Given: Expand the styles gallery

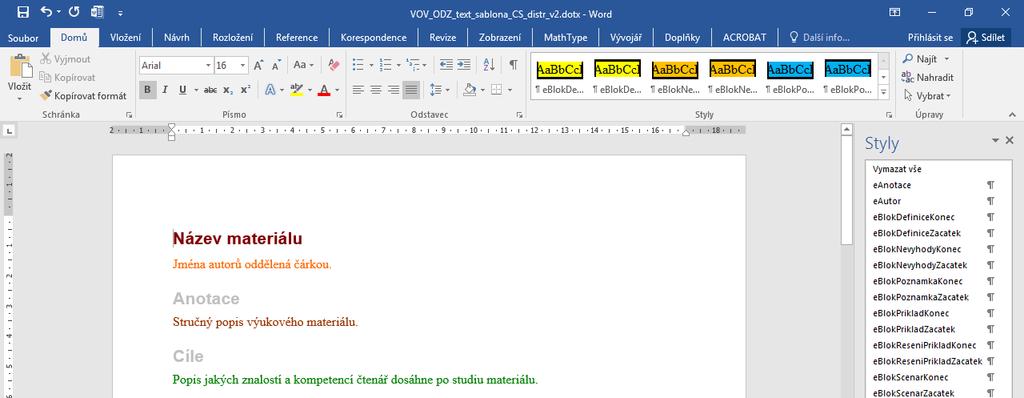Looking at the screenshot, I should tap(884, 93).
